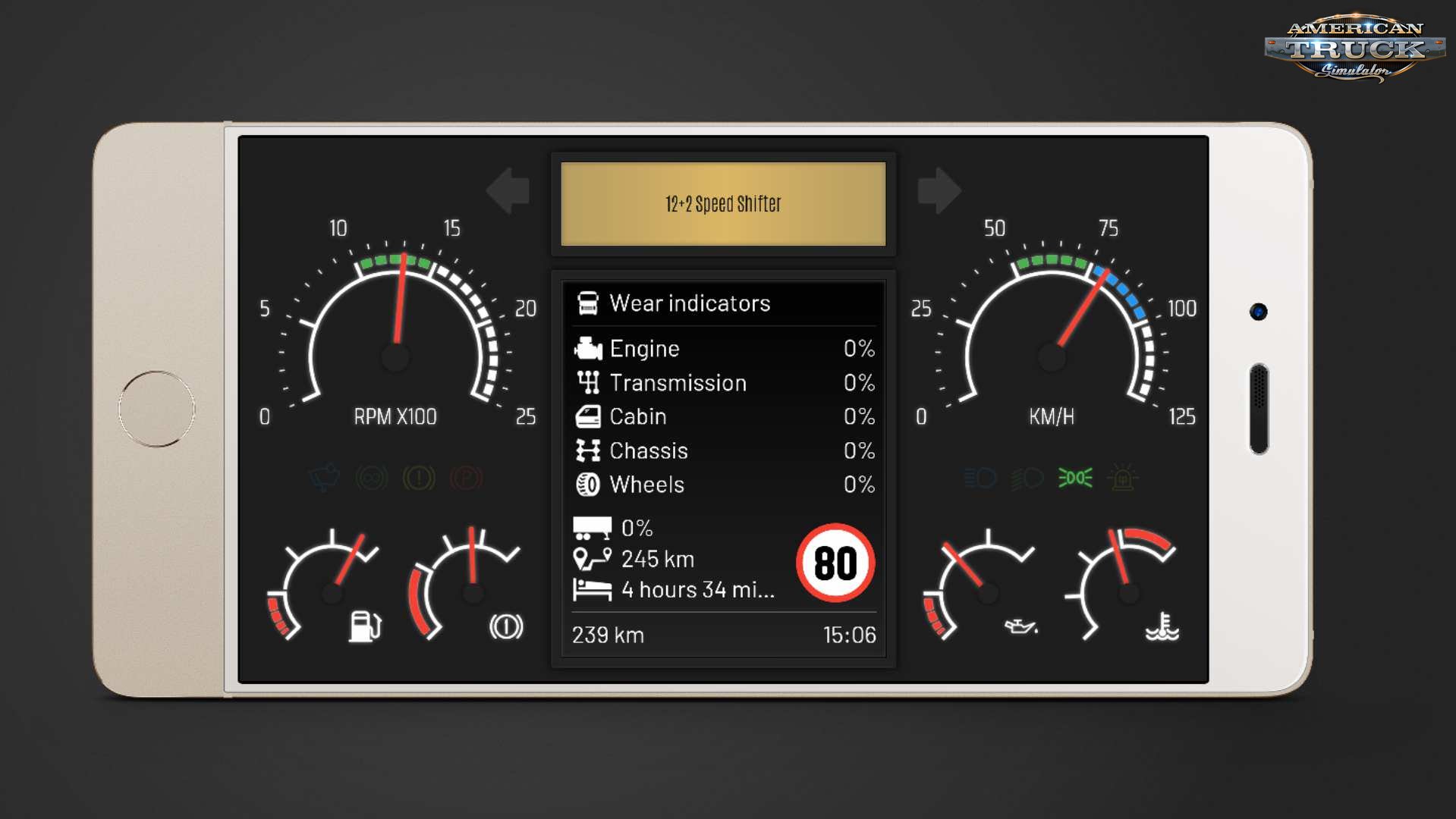Tap the fuel pump icon
Screen dimensions: 1456x819
click(x=365, y=626)
